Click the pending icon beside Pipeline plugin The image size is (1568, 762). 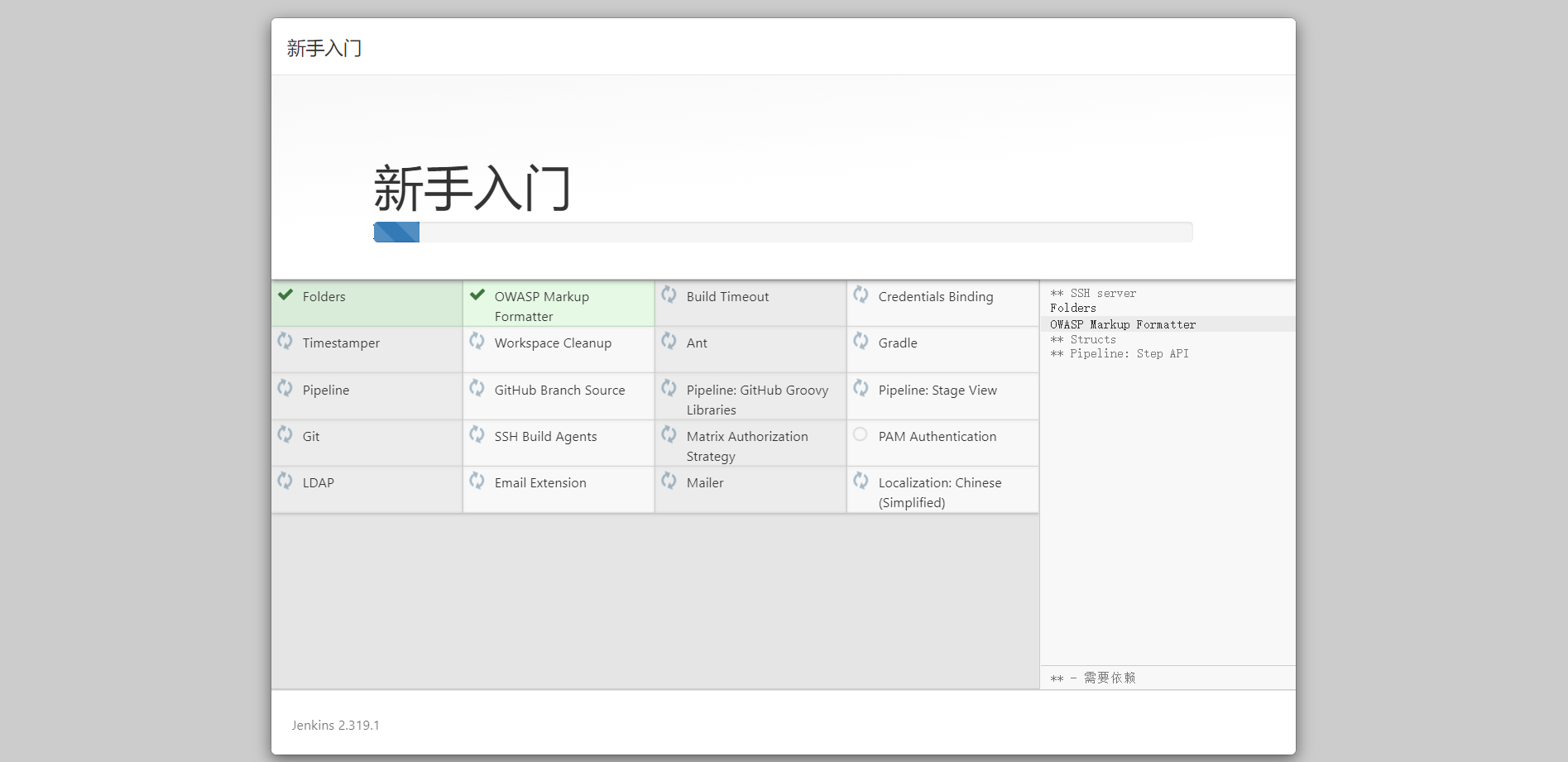pos(285,387)
